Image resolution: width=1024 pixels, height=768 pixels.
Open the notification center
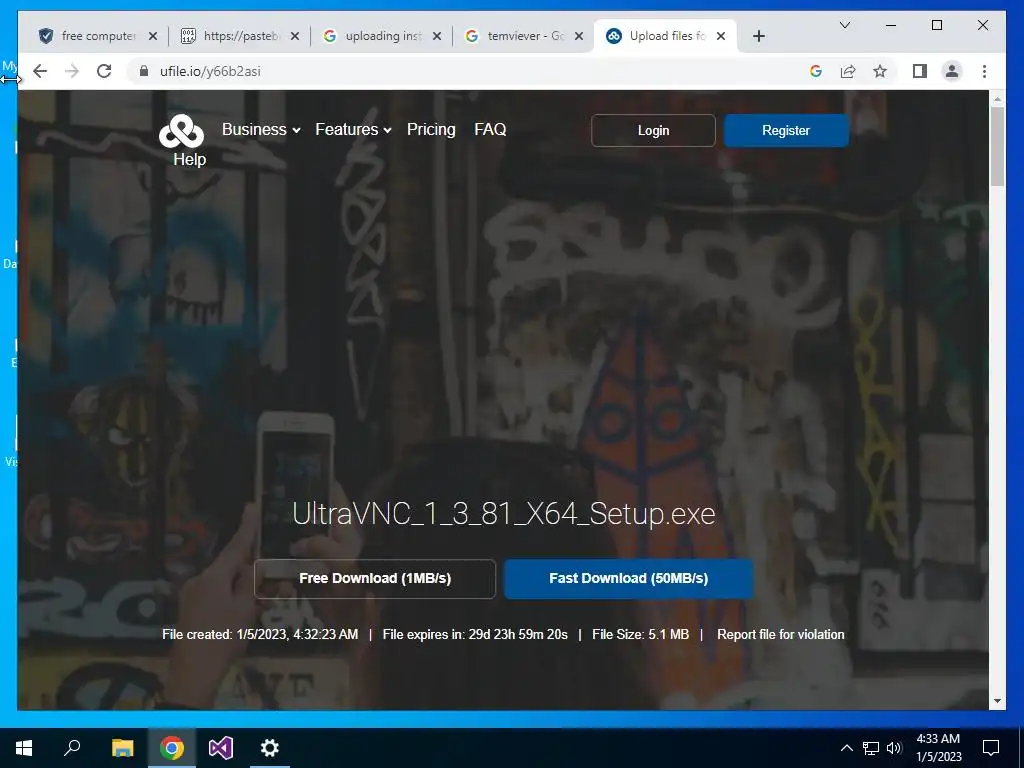(991, 748)
